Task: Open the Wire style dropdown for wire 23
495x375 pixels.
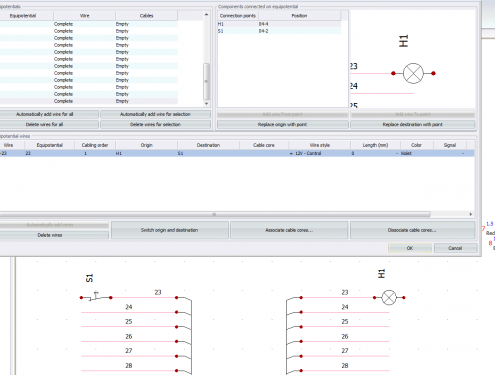Action: pos(291,153)
